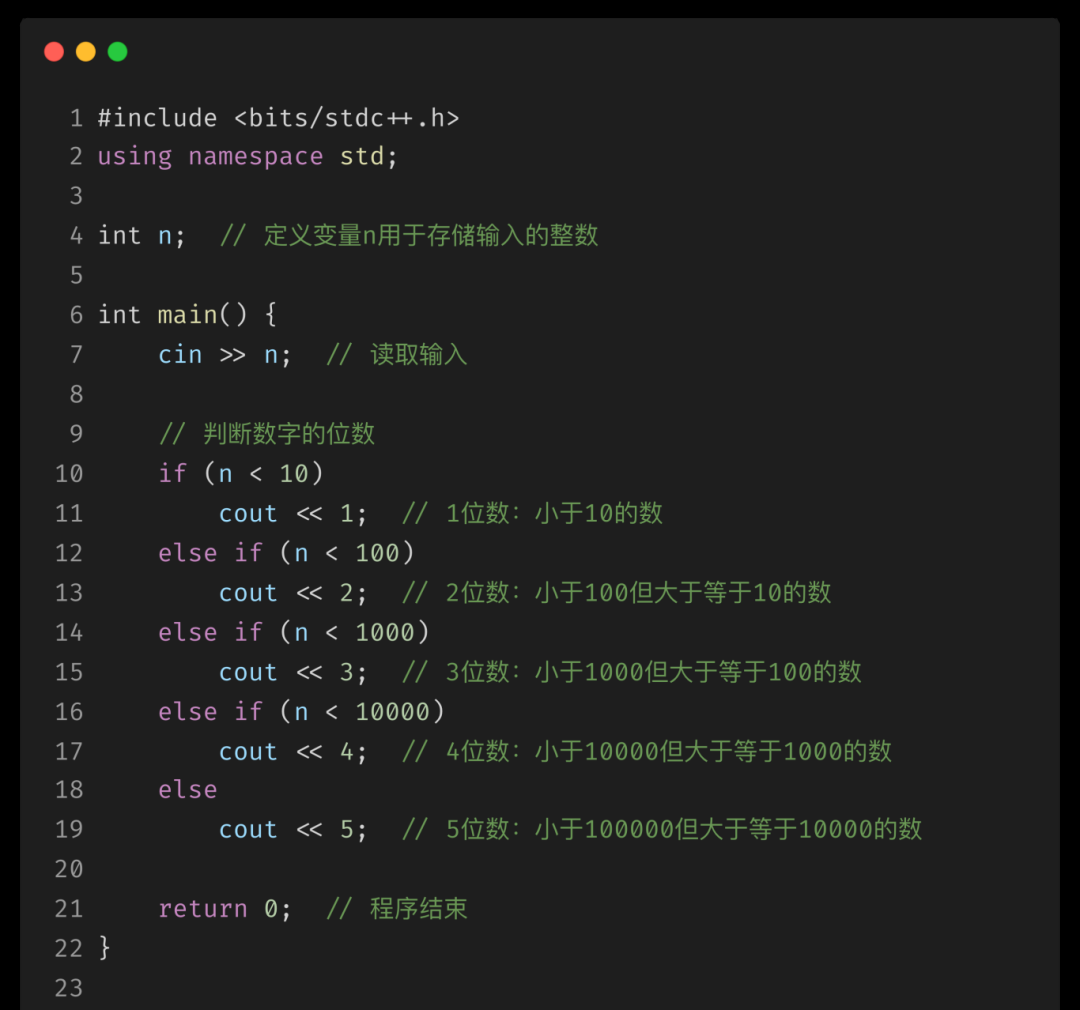Screen dimensions: 1080x1010
Task: Click the 'cout << 4;' statement
Action: click(x=293, y=752)
